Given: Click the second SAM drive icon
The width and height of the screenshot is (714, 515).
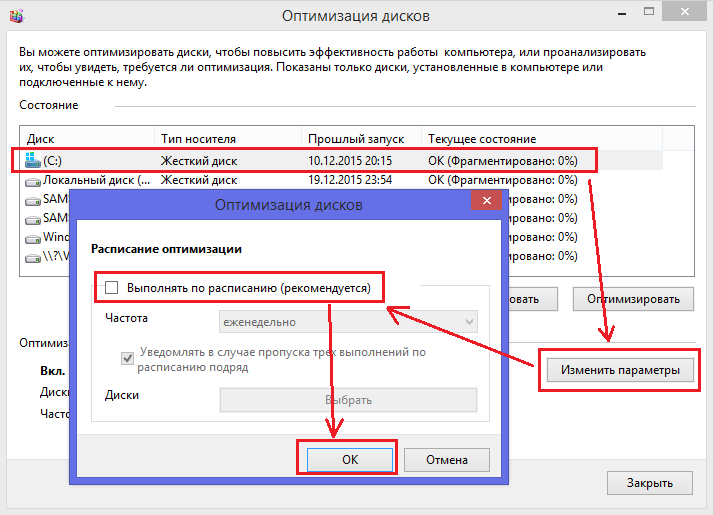Looking at the screenshot, I should click(33, 220).
